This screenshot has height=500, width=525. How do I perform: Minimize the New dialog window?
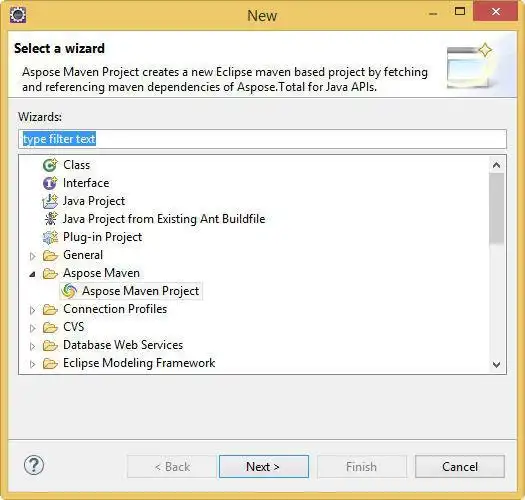coord(433,13)
